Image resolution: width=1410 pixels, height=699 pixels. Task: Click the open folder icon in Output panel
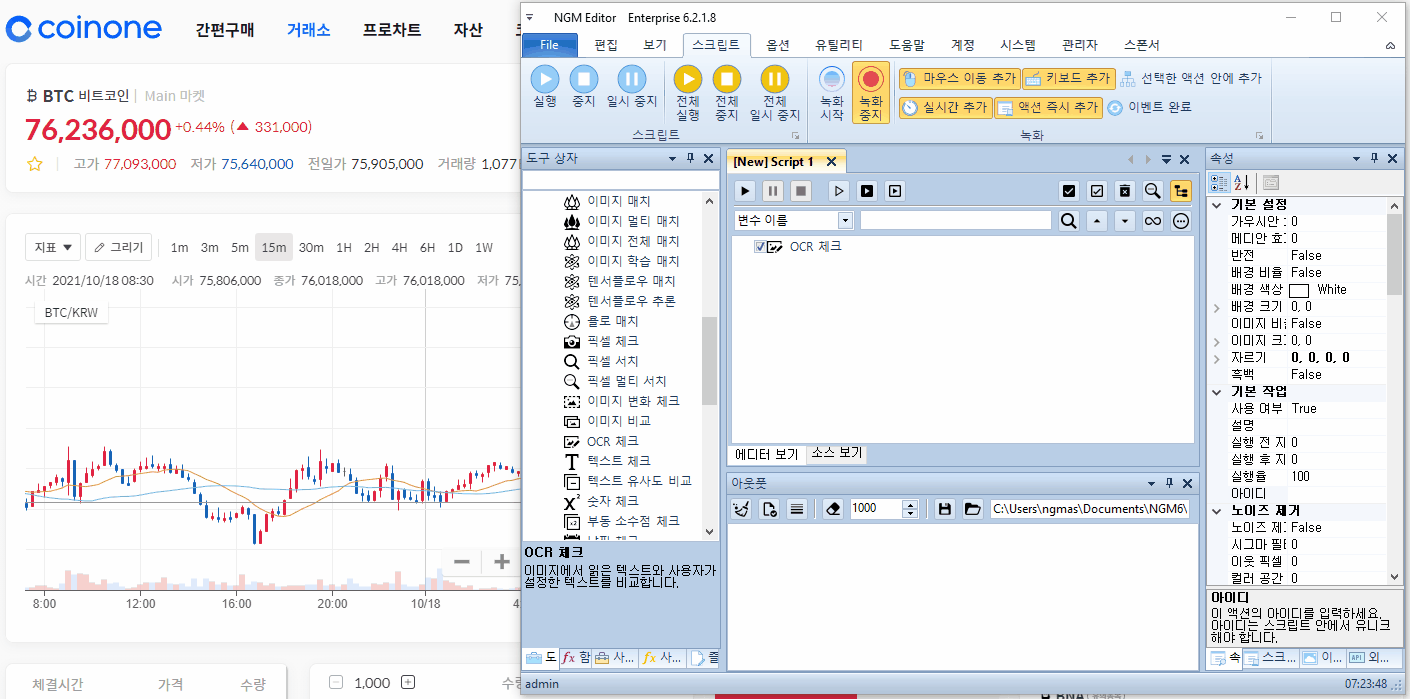pos(972,509)
